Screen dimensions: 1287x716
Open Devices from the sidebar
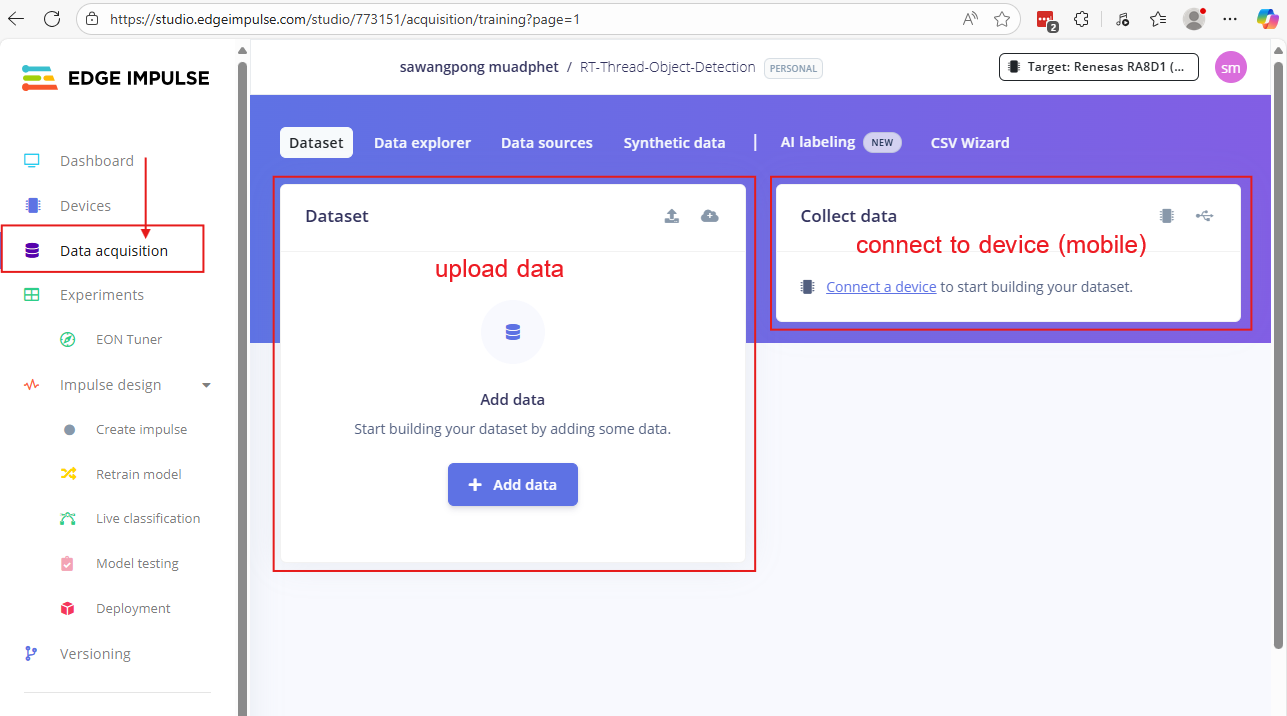coord(85,206)
